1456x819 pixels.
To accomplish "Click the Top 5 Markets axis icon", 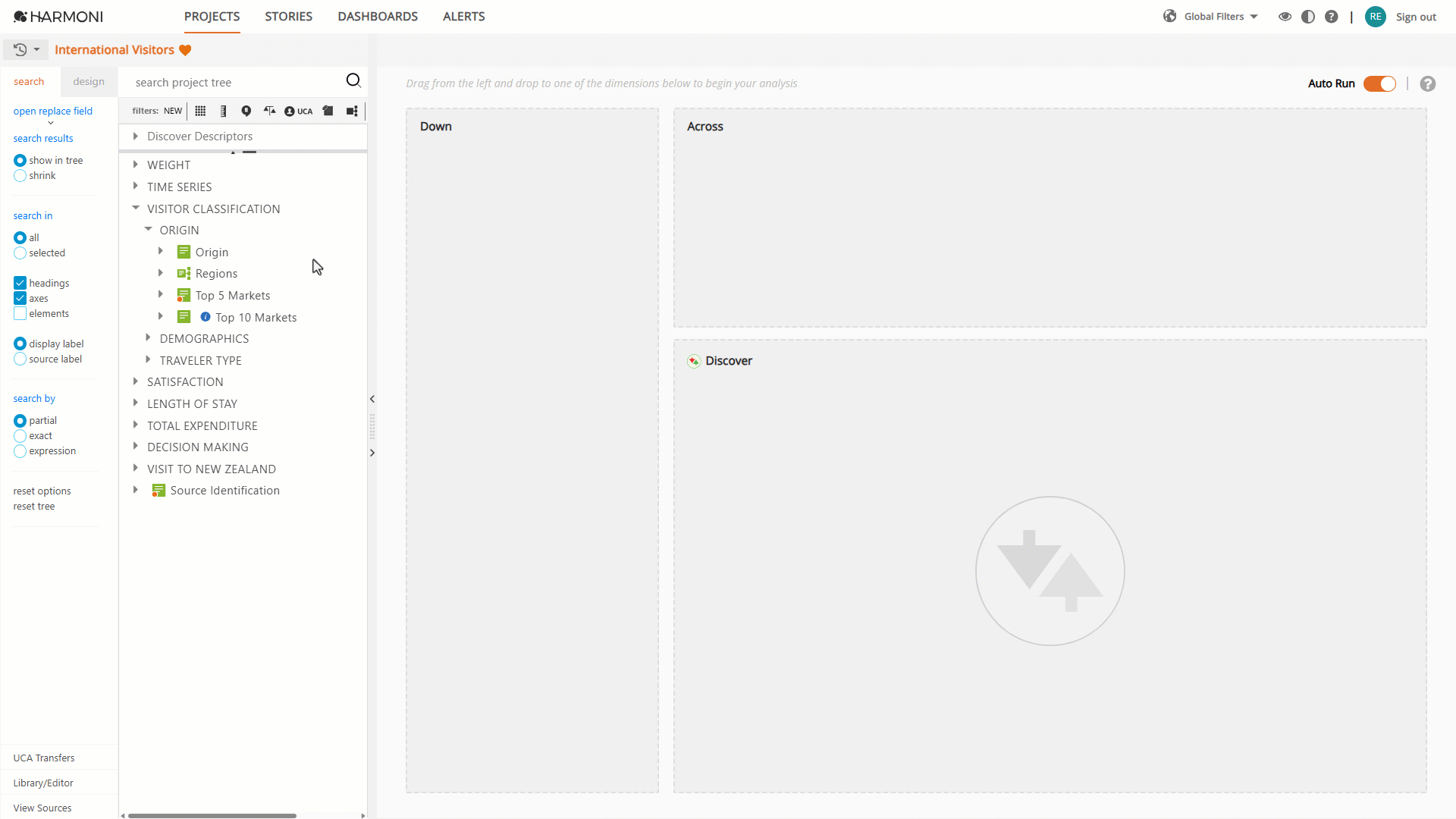I will pyautogui.click(x=184, y=295).
